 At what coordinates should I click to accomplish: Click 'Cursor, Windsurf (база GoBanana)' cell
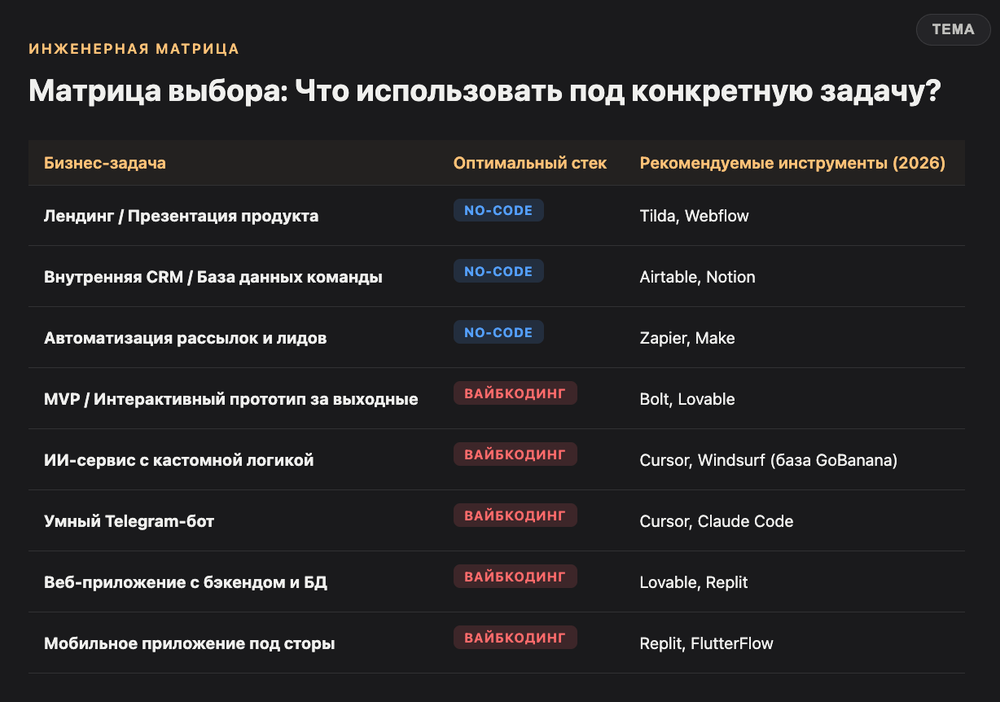point(768,460)
